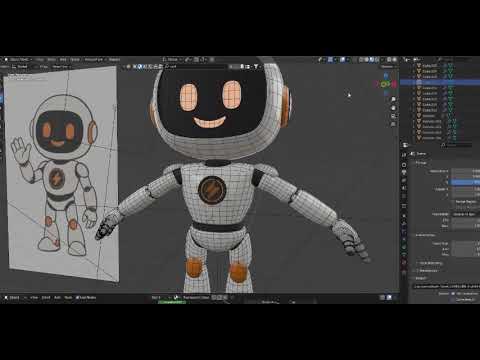Click the frame Step value field
The image size is (480, 360).
click(466, 254)
